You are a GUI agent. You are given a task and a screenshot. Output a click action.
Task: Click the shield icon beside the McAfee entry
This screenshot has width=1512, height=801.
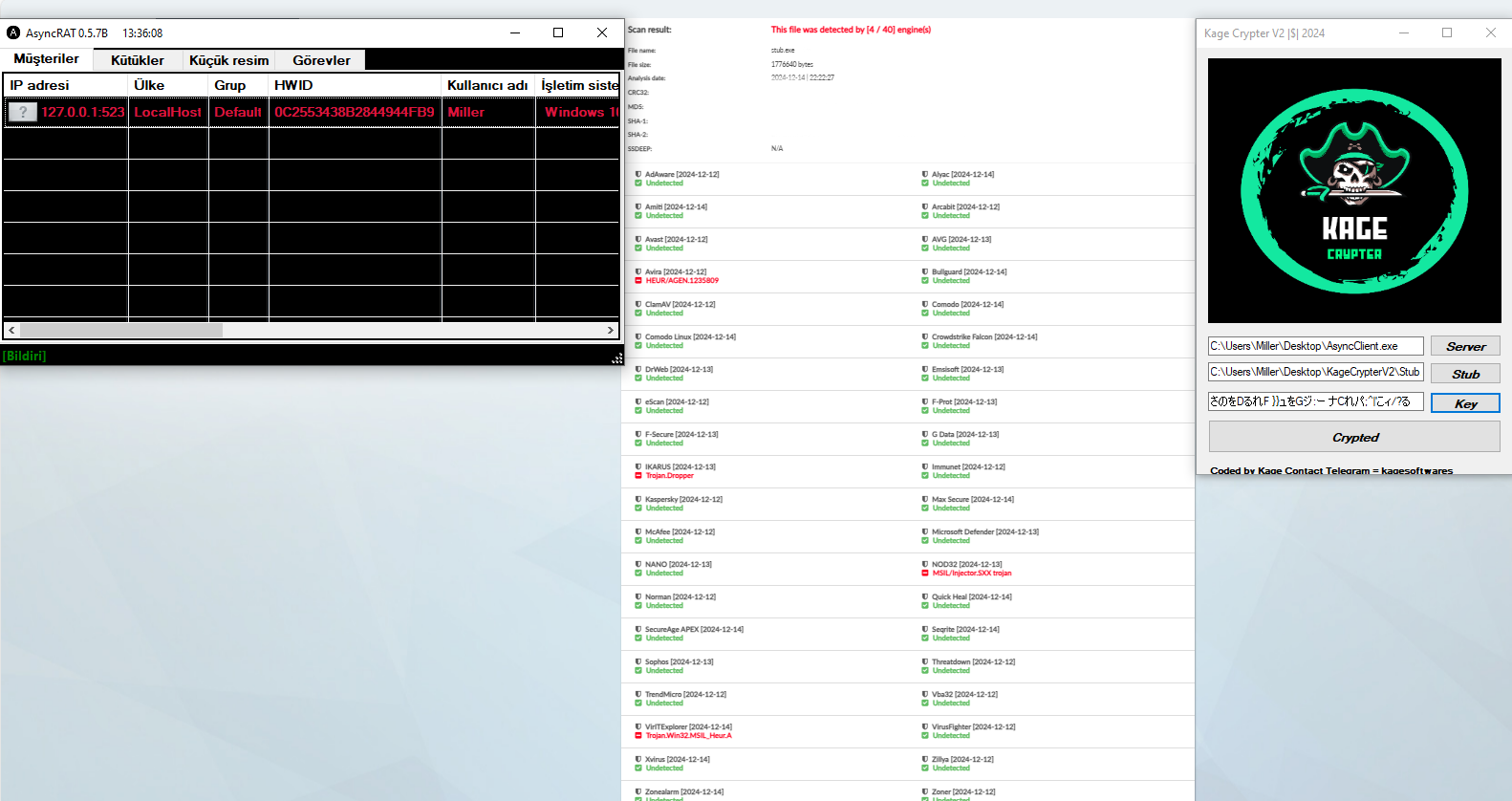[638, 531]
